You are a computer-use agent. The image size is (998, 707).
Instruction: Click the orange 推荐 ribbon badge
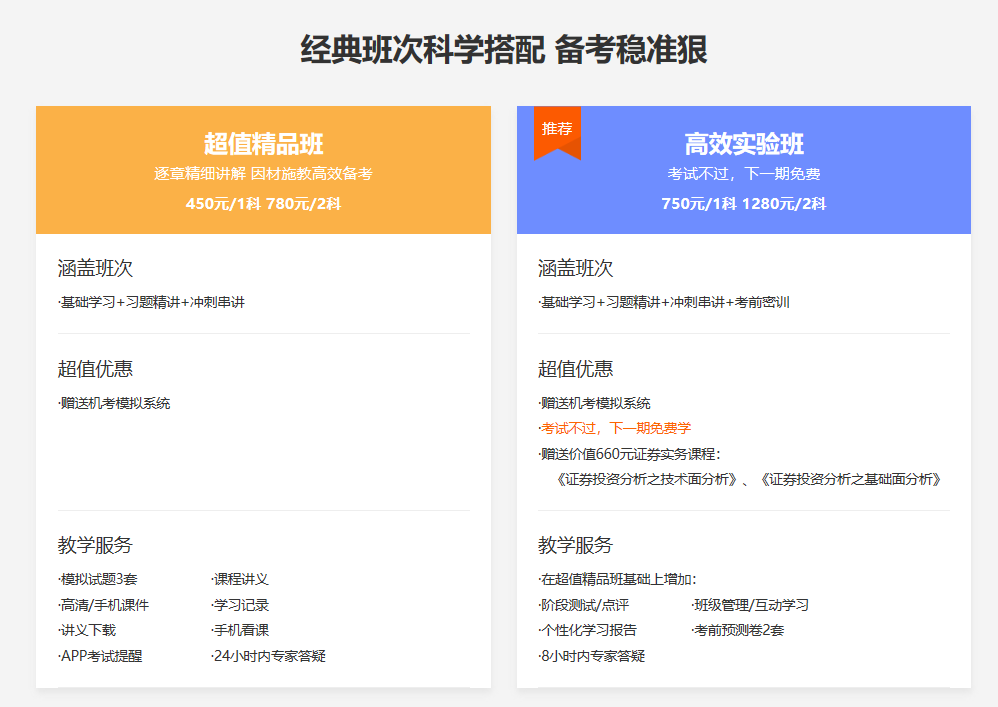(555, 130)
